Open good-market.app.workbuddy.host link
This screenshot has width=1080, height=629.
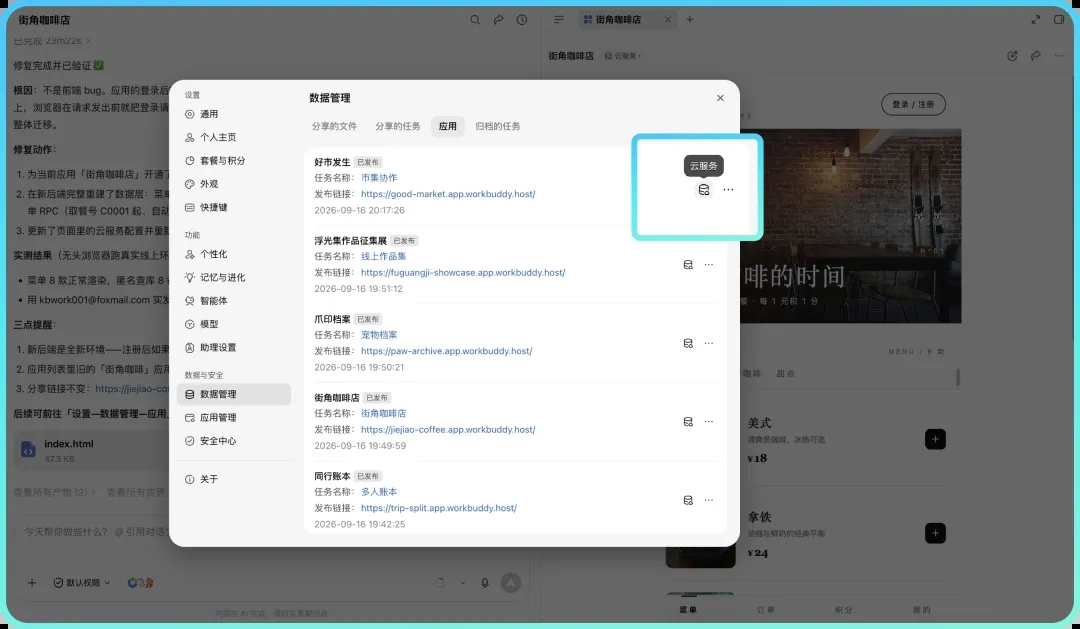(448, 194)
